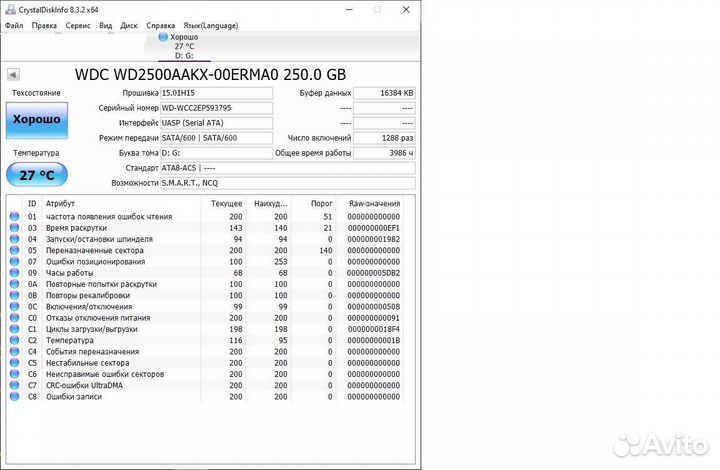
Task: Click the blue status orb above disk tab
Action: pos(163,37)
